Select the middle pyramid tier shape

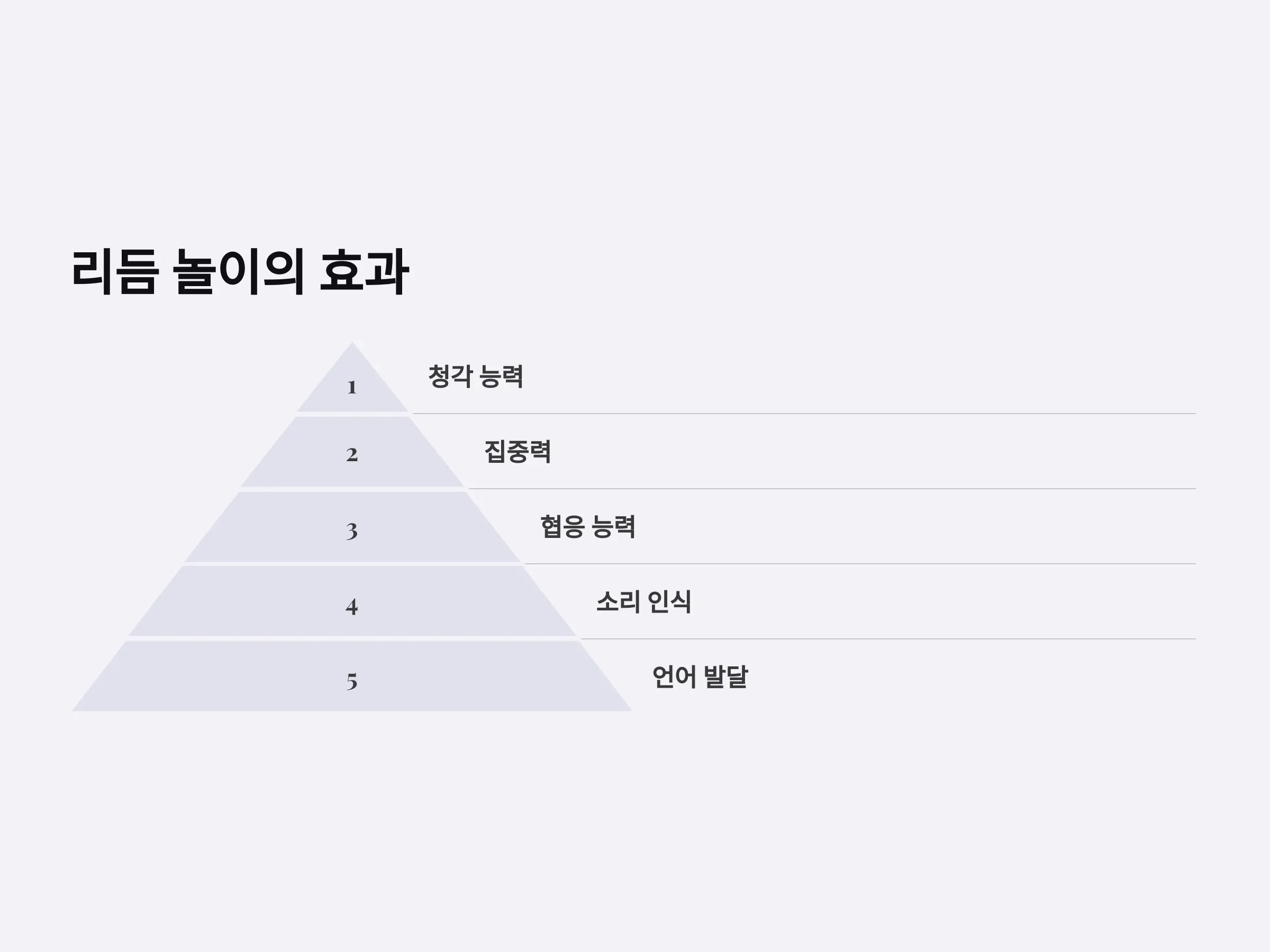click(x=352, y=527)
